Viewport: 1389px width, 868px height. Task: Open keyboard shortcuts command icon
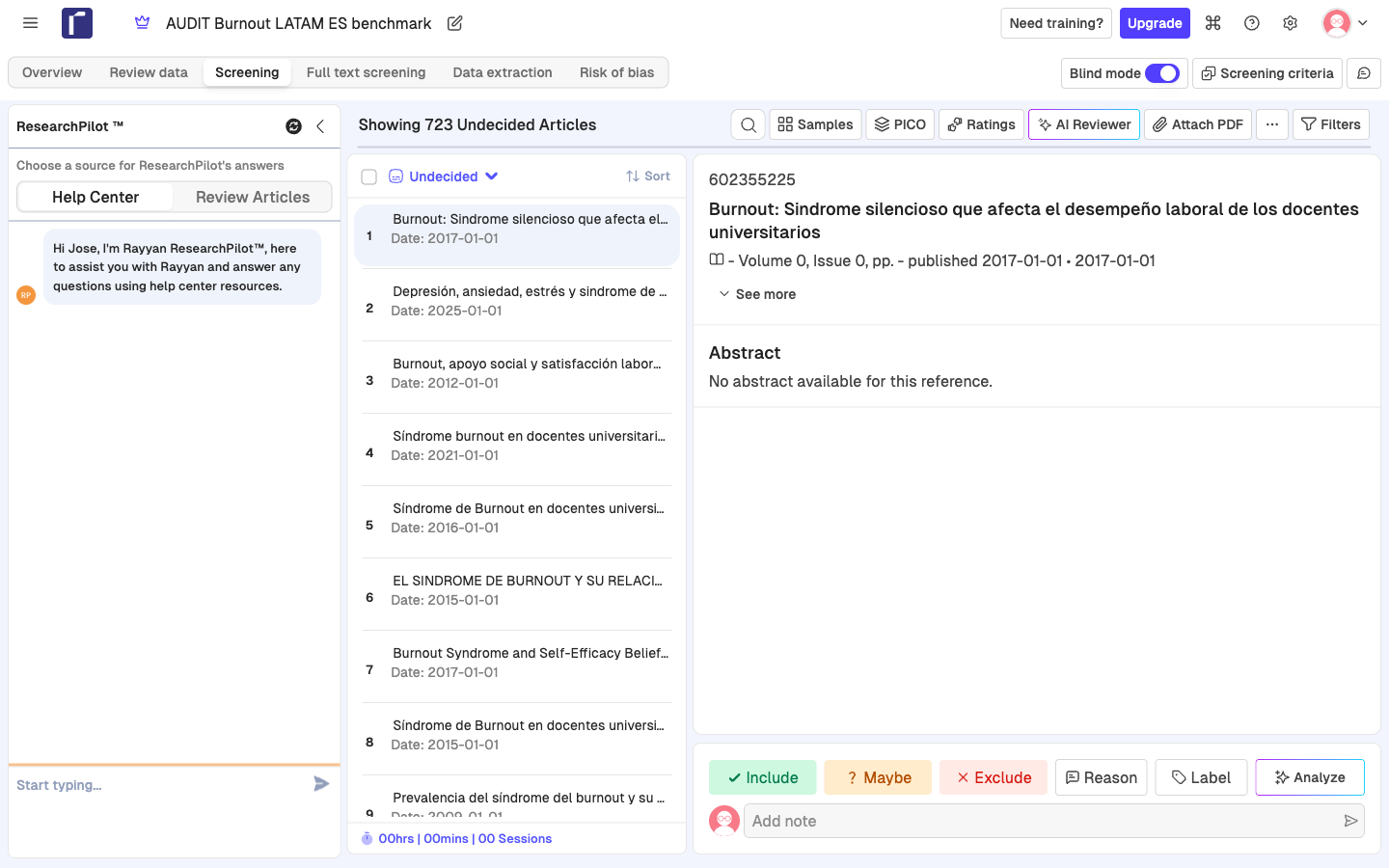(1213, 23)
